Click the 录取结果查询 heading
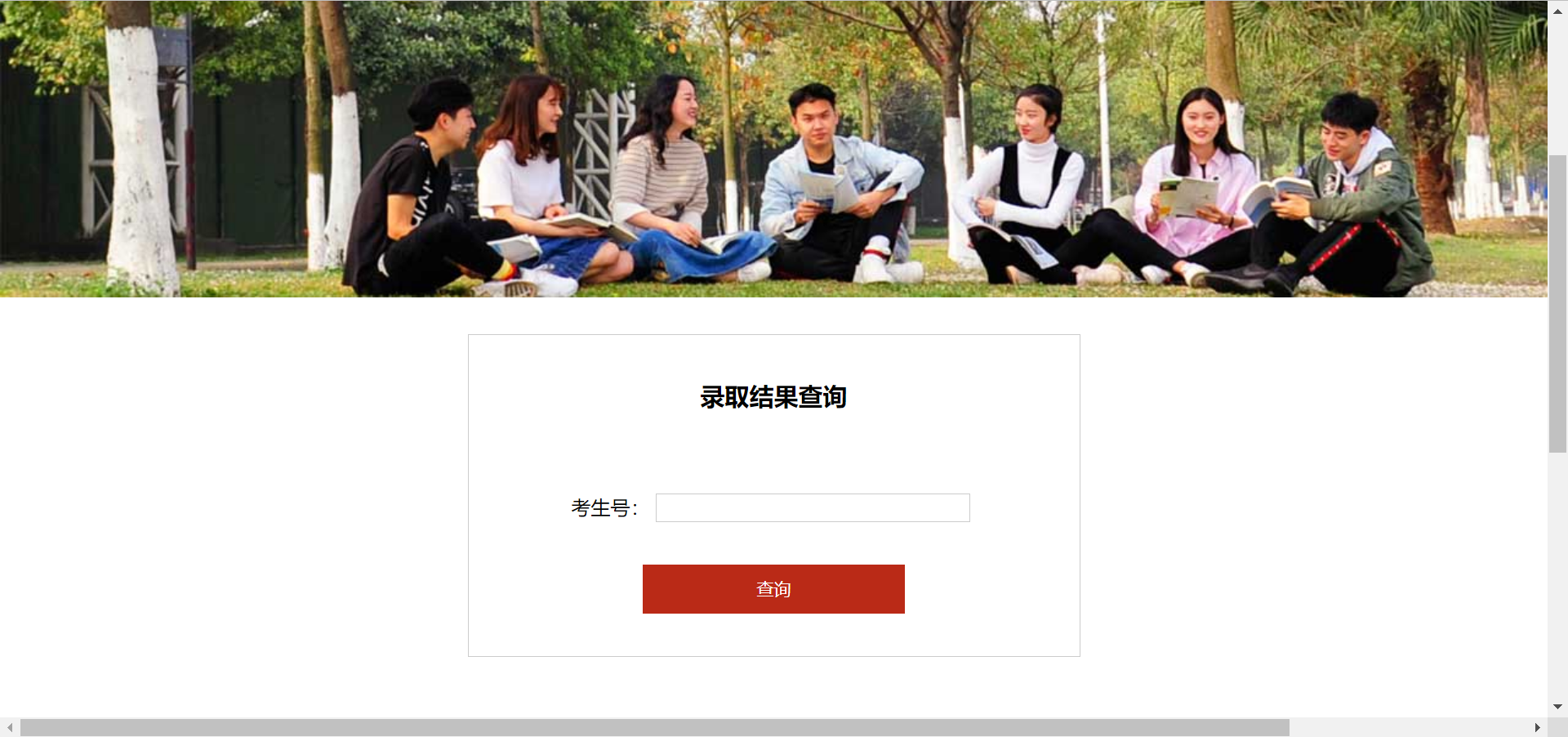Image resolution: width=1568 pixels, height=737 pixels. [x=773, y=397]
